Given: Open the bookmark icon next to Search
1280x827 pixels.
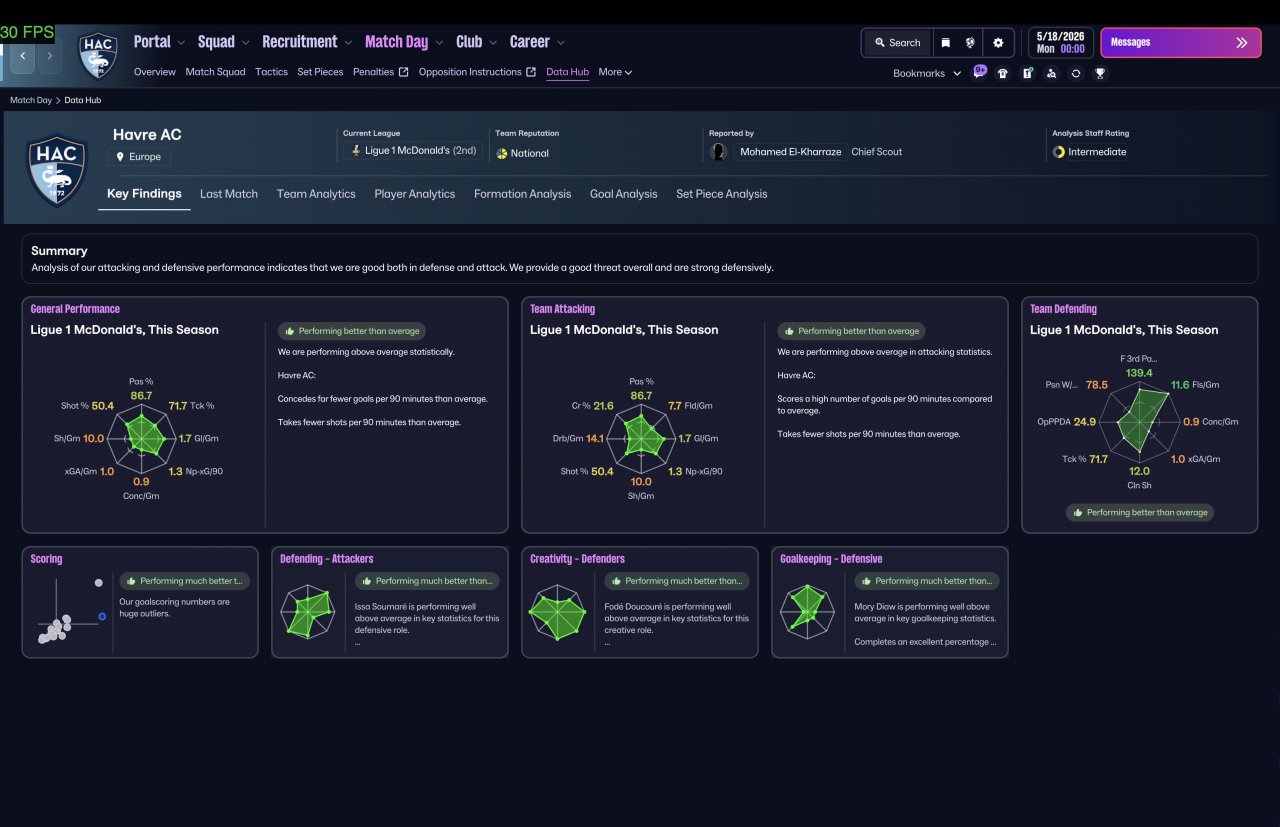Looking at the screenshot, I should (x=945, y=43).
